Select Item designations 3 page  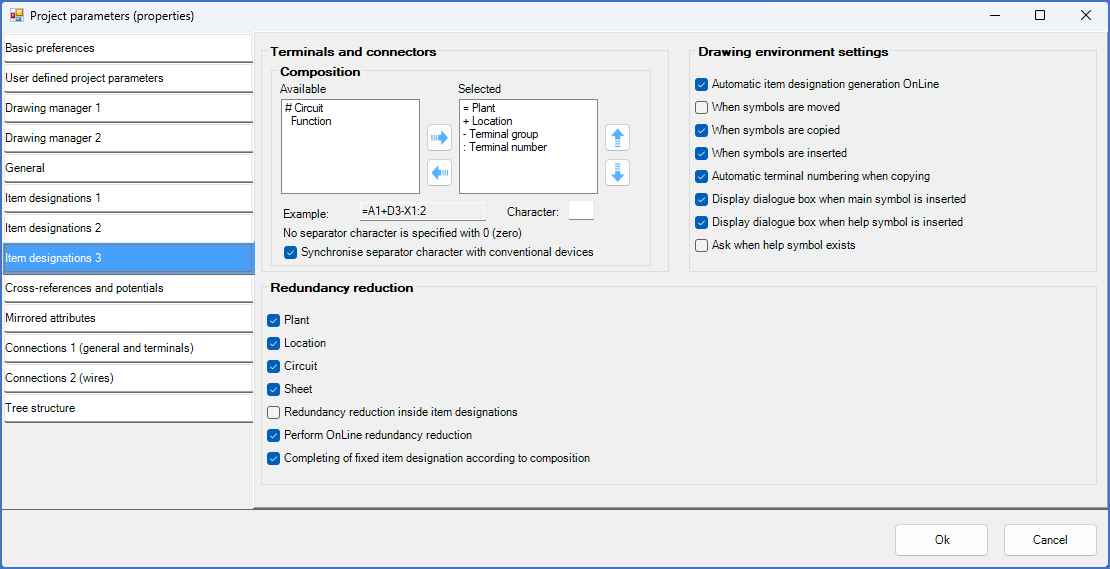pos(127,258)
